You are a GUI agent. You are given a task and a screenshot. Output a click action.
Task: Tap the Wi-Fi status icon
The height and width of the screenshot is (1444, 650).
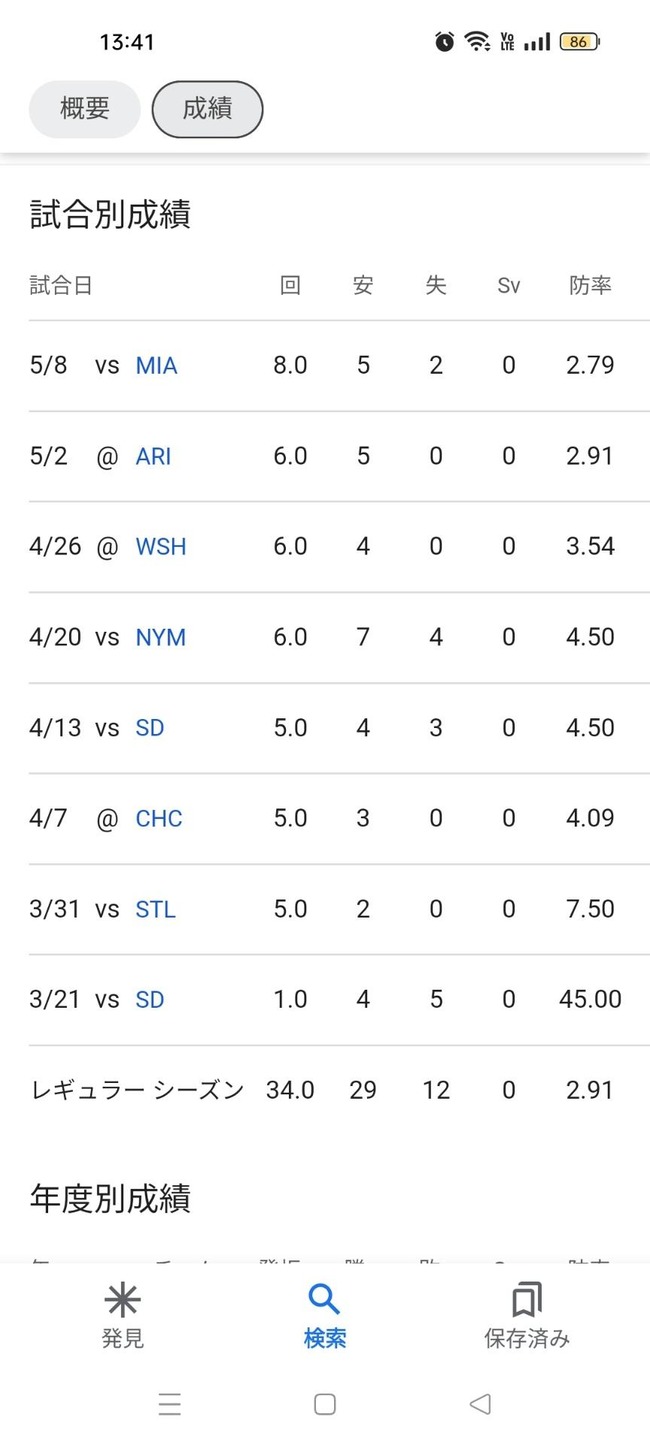click(477, 41)
